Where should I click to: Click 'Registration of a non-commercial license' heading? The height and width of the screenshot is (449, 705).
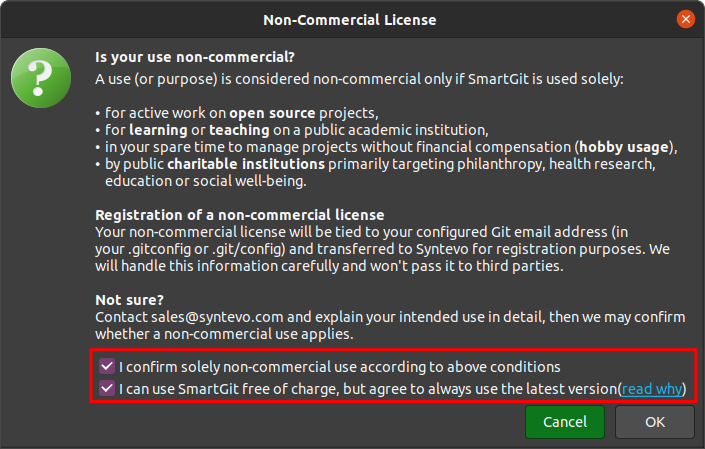click(x=240, y=215)
